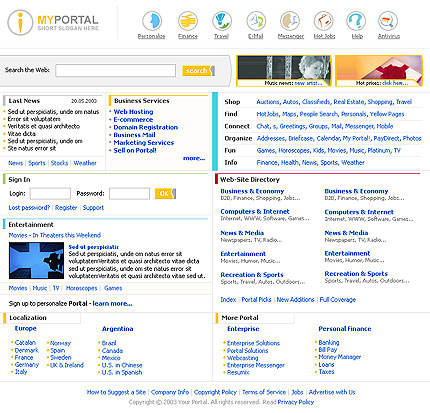Click the yellow search button
Image resolution: width=430 pixels, height=413 pixels.
[198, 71]
